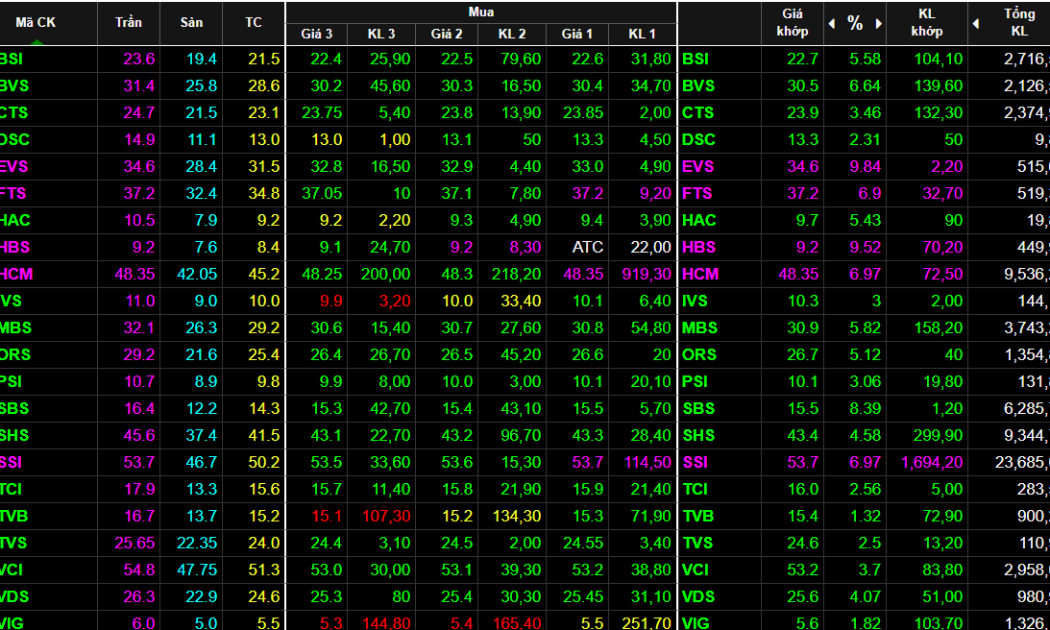Click the left arrow before Tổng KL header
Image resolution: width=1050 pixels, height=630 pixels.
(x=976, y=23)
